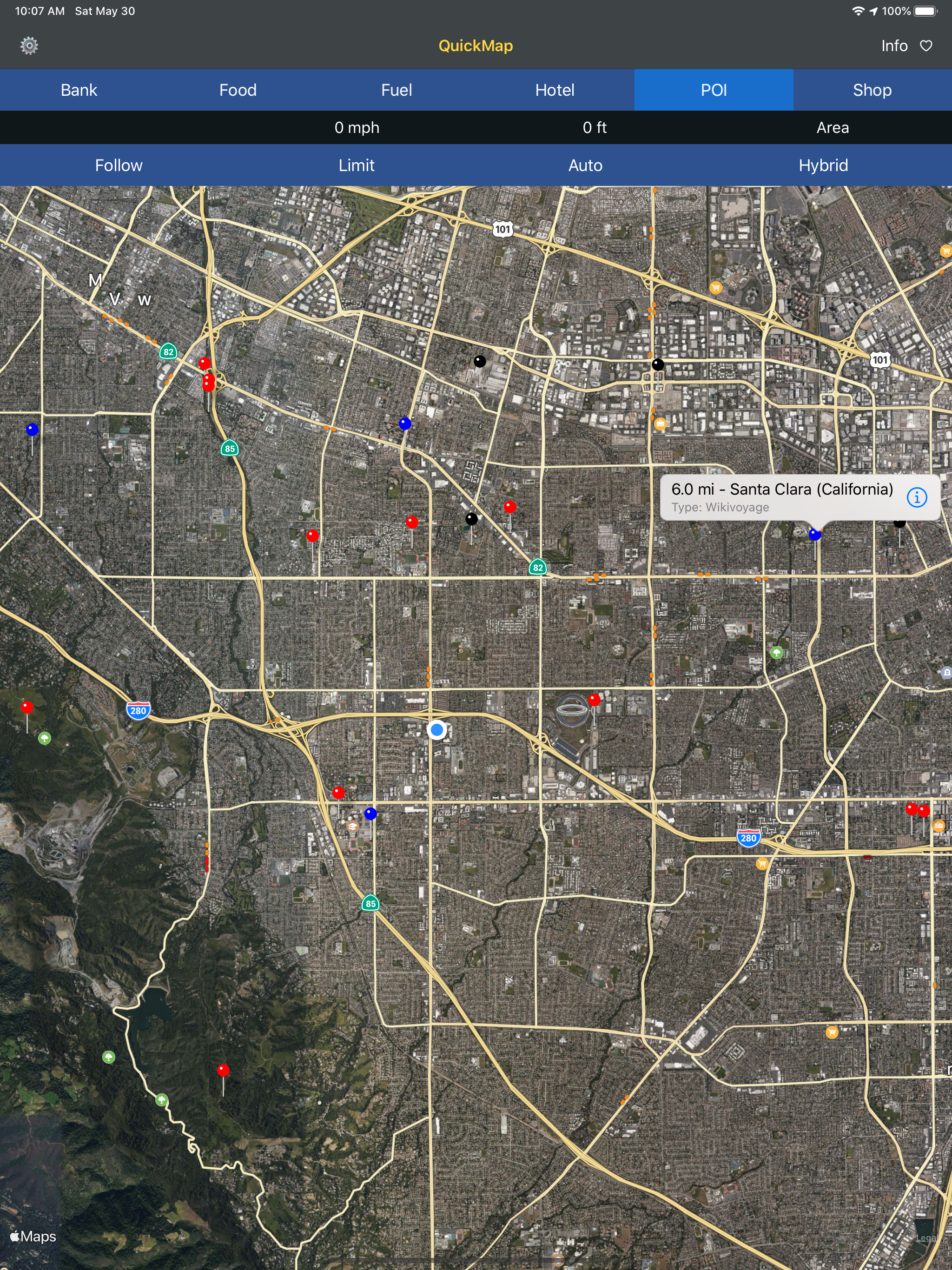Tap the red pin in the hills
Viewport: 952px width, 1270px height.
(x=224, y=1070)
